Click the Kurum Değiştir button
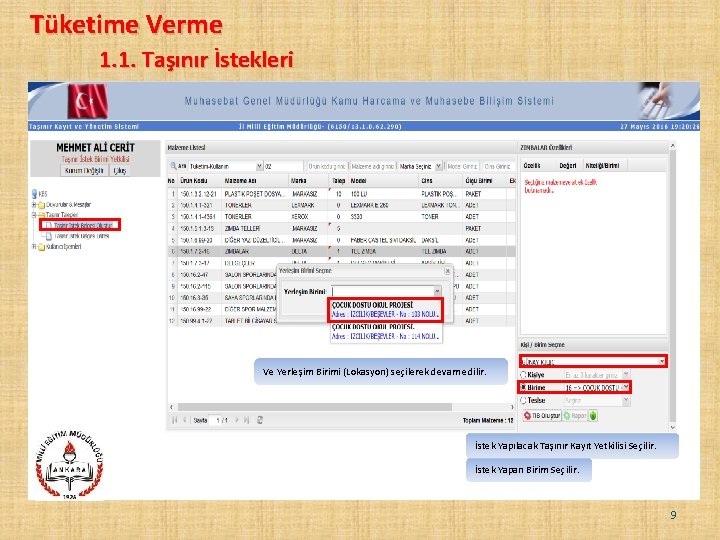Image resolution: width=720 pixels, height=540 pixels. point(84,170)
